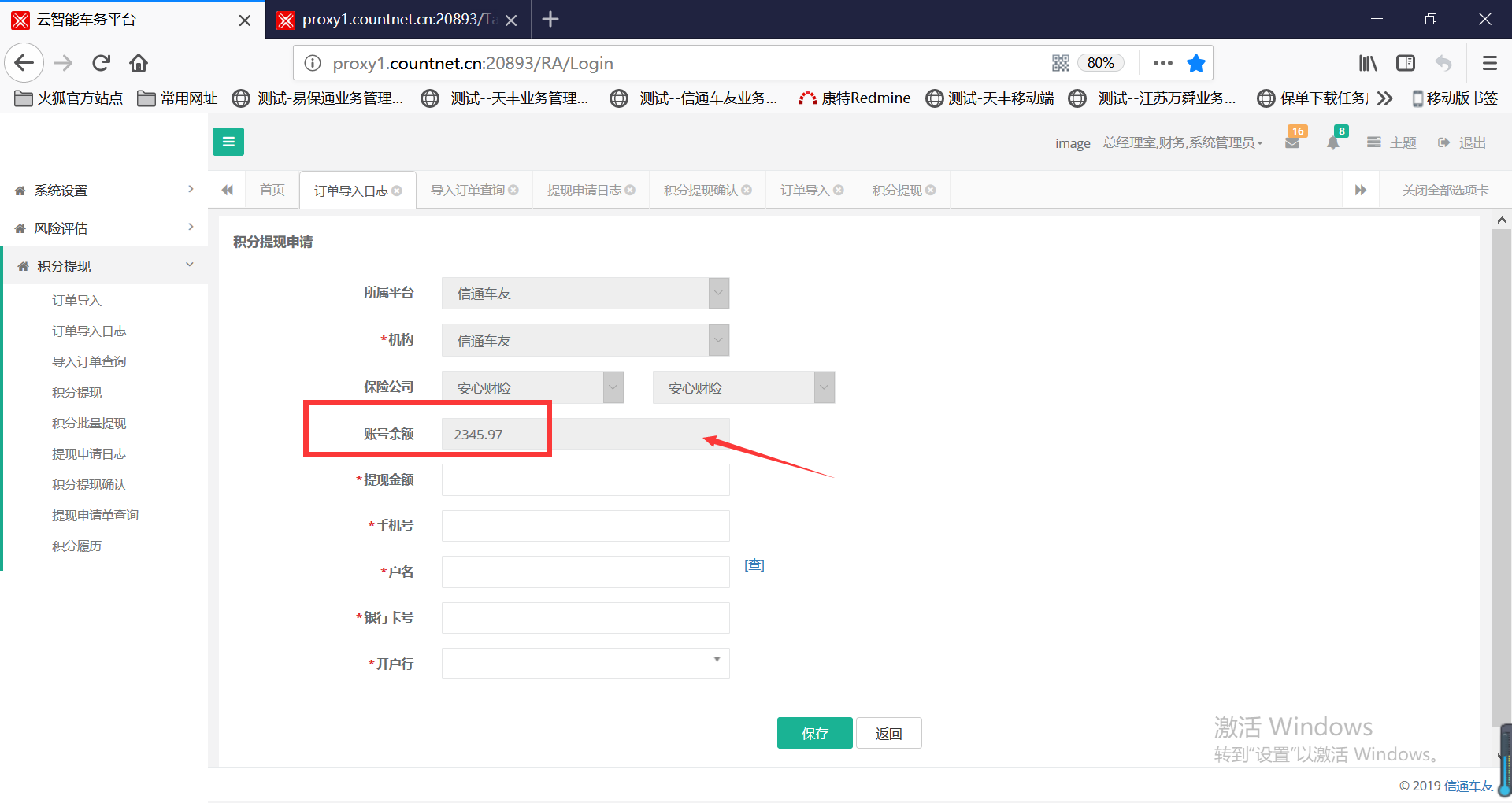
Task: Open the Firefox hamburger menu
Action: pyautogui.click(x=1489, y=63)
